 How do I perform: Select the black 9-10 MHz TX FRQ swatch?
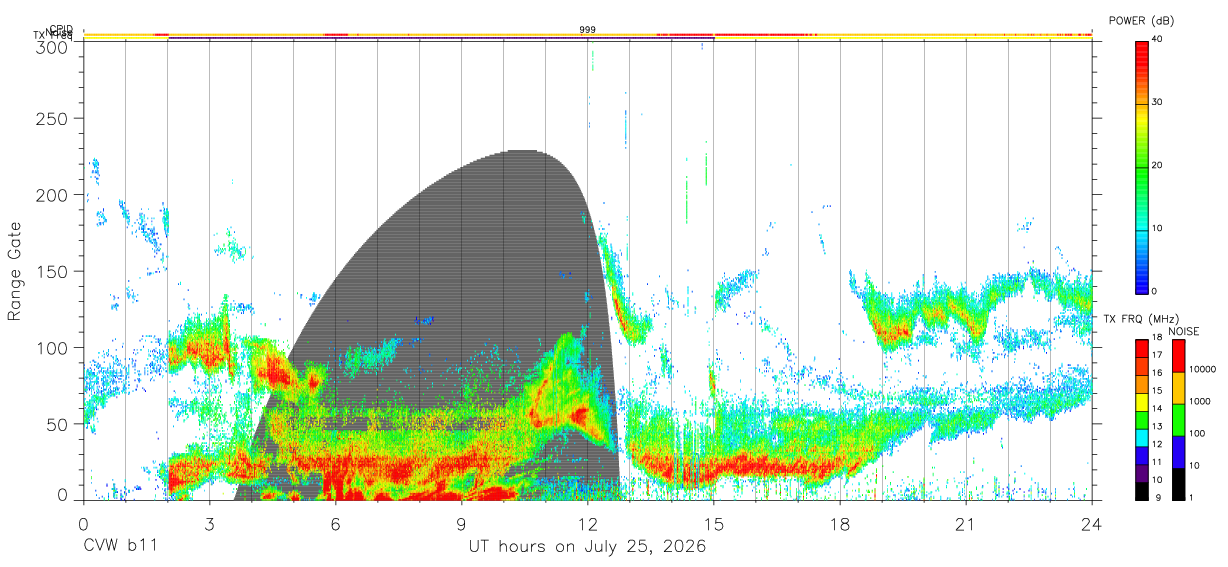coord(1143,489)
